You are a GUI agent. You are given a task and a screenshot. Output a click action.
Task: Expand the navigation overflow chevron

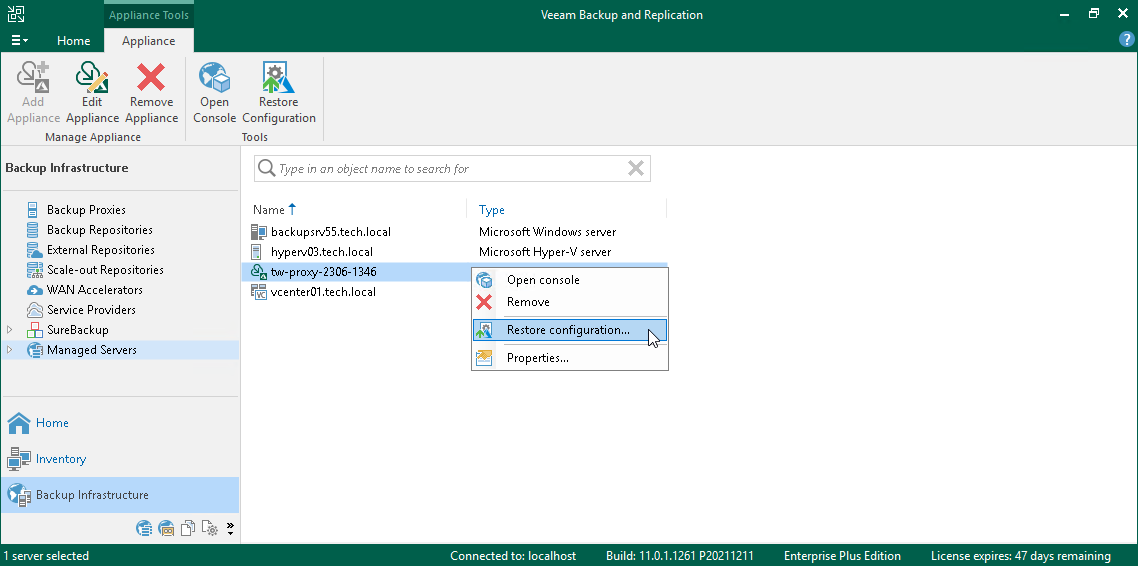pyautogui.click(x=230, y=528)
